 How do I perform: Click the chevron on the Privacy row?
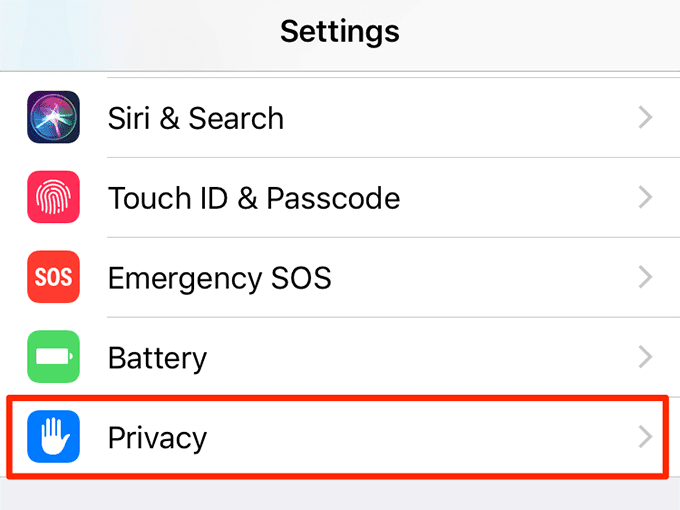pos(645,437)
